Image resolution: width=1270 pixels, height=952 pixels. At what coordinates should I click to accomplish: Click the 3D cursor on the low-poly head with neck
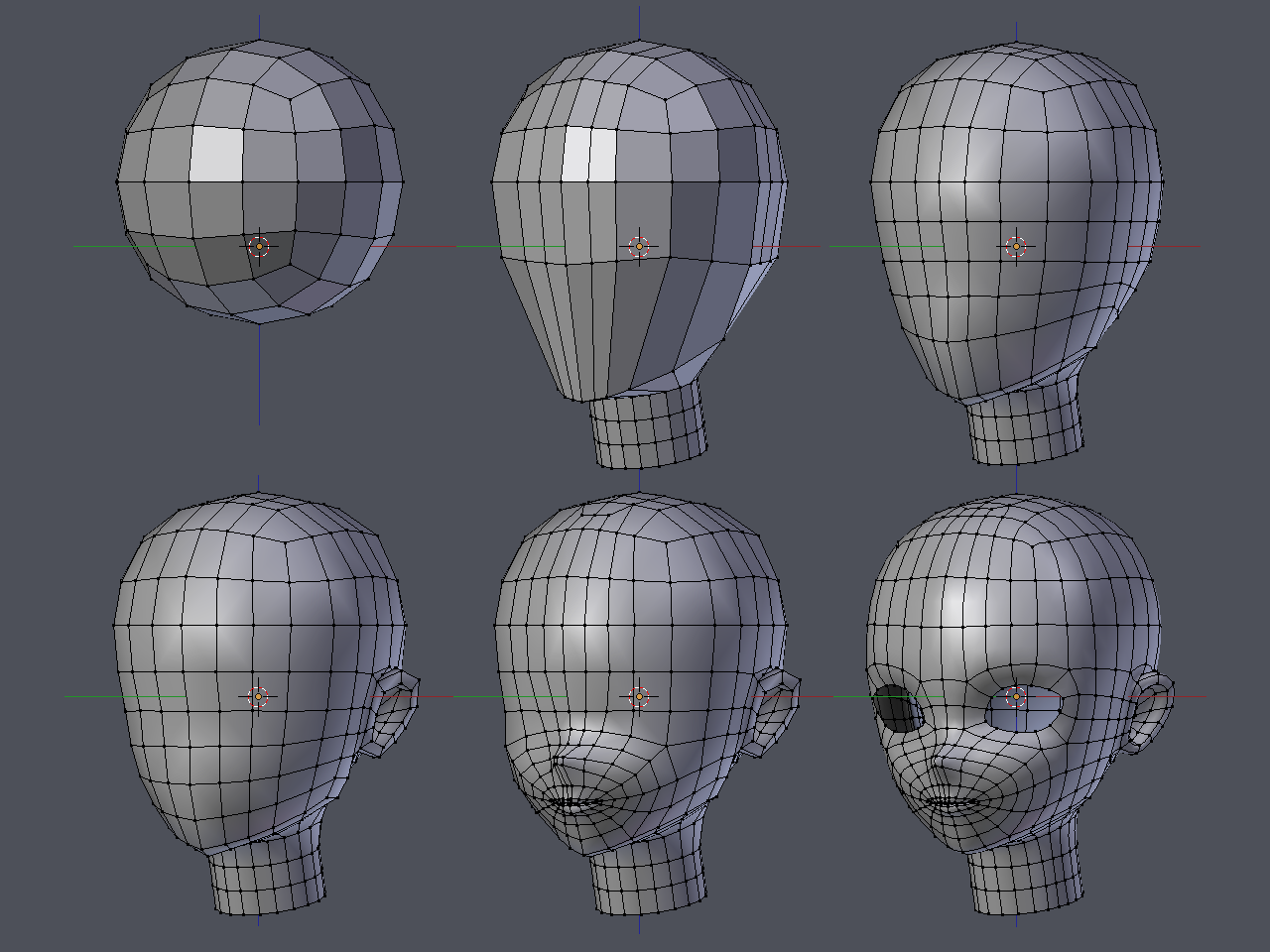[x=639, y=246]
